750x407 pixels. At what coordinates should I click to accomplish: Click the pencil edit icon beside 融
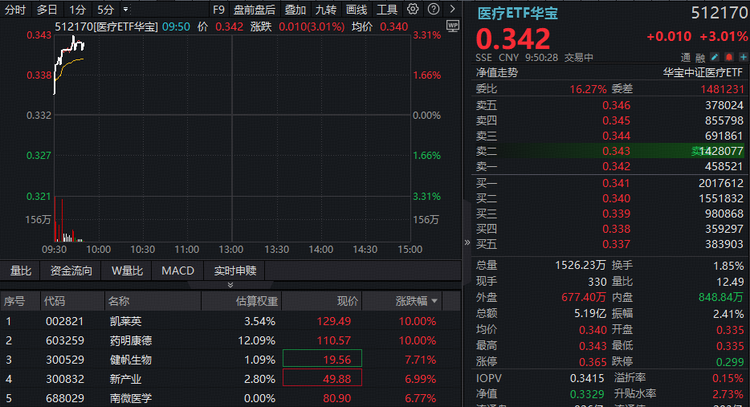[716, 57]
